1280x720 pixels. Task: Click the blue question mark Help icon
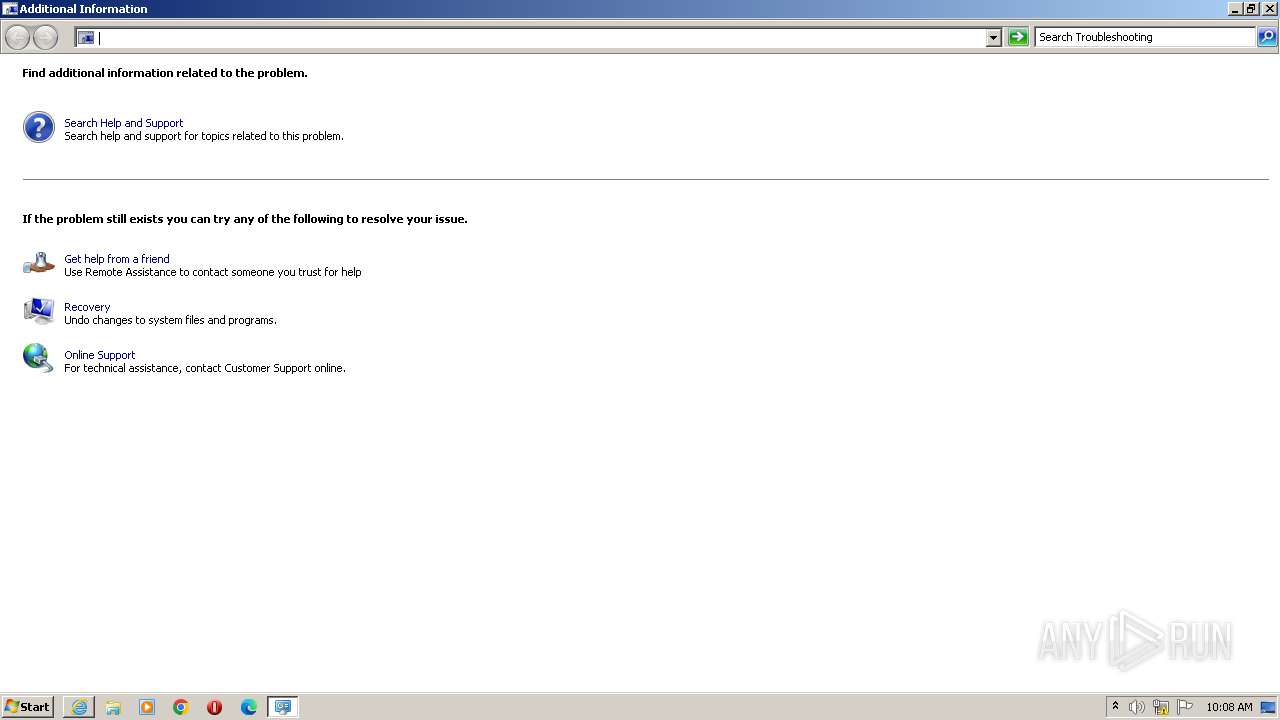tap(39, 127)
